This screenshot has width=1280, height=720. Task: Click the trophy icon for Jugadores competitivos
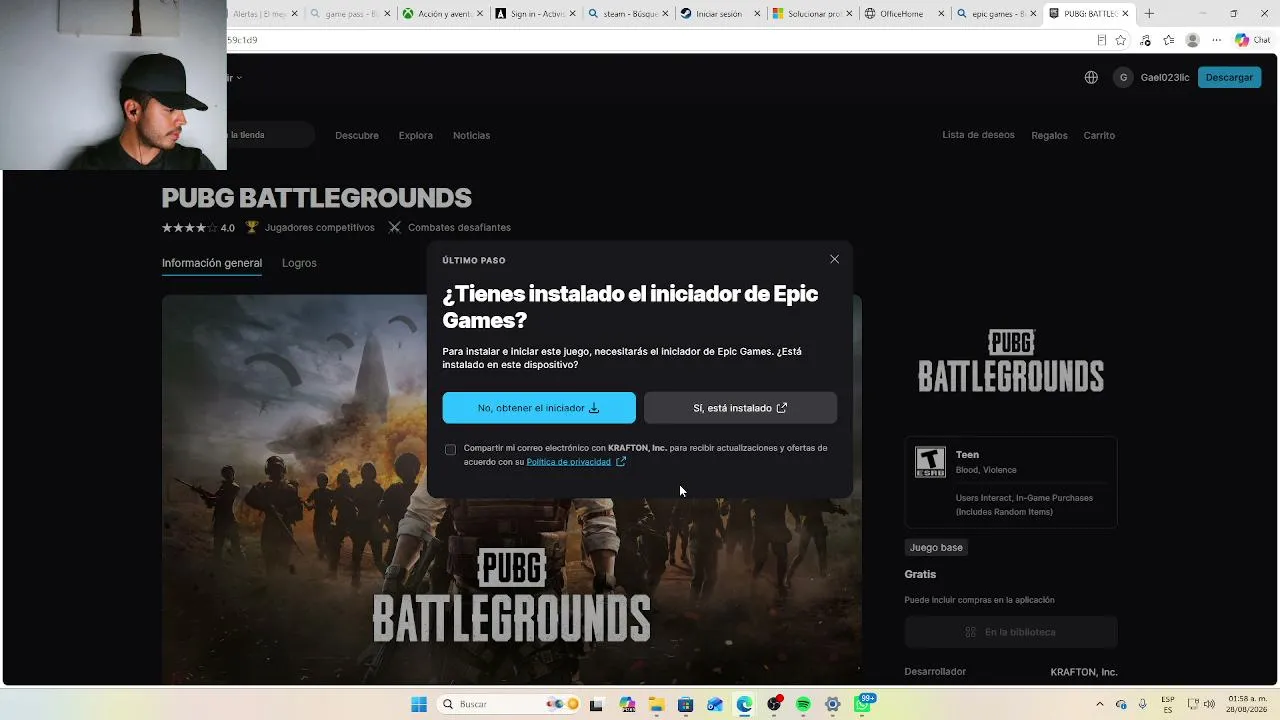coord(252,227)
